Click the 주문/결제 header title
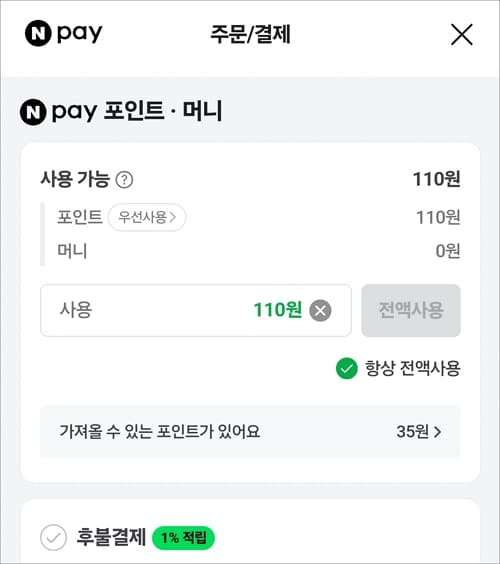Screen dimensions: 500x564 click(x=250, y=34)
